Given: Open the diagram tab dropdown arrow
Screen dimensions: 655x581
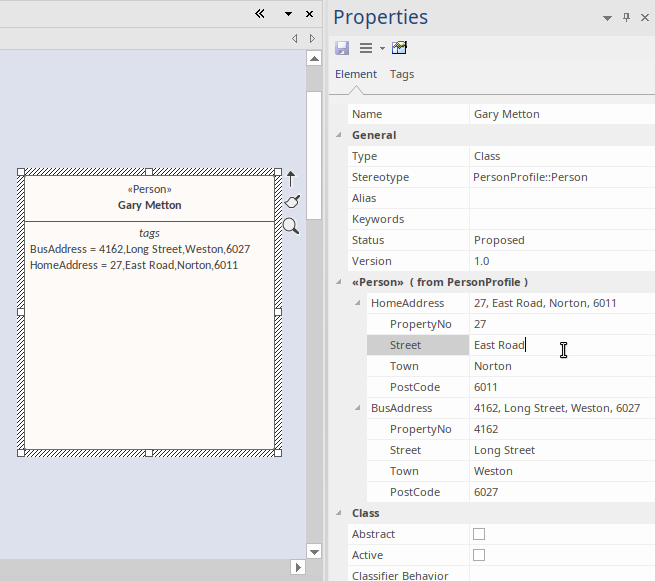Looking at the screenshot, I should [288, 14].
